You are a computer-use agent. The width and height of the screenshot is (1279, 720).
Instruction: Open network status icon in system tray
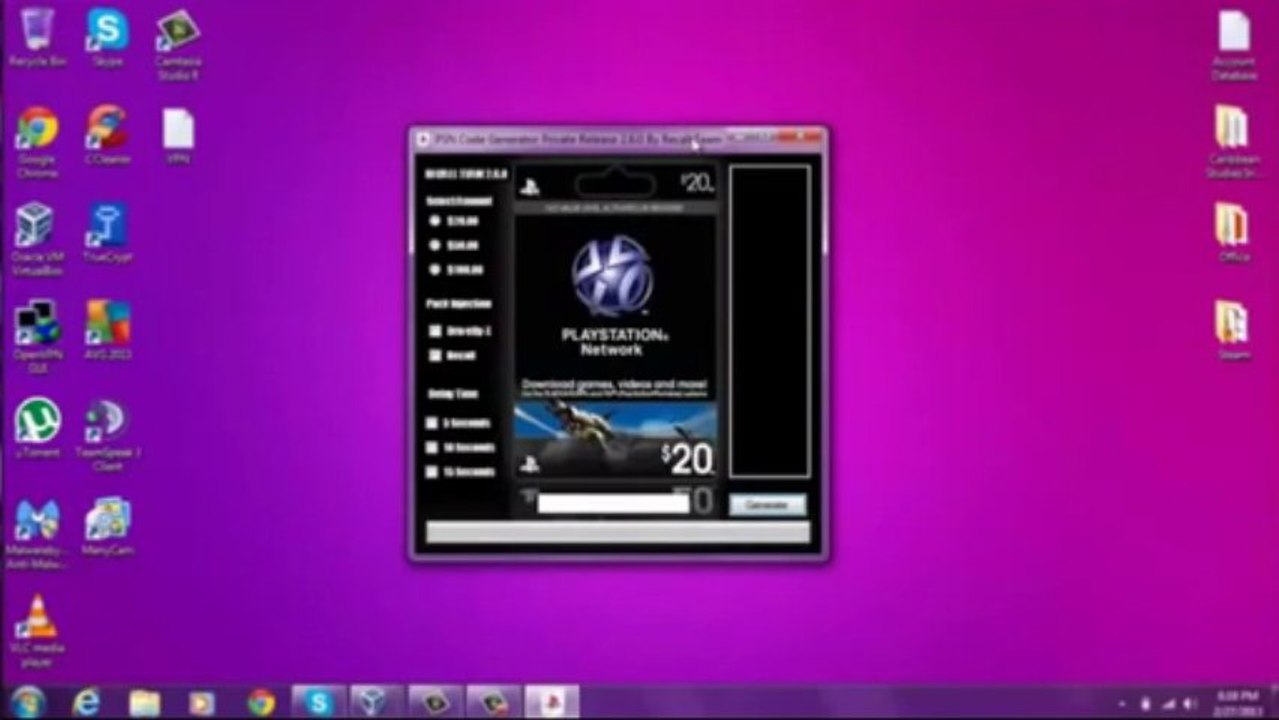tap(1166, 704)
